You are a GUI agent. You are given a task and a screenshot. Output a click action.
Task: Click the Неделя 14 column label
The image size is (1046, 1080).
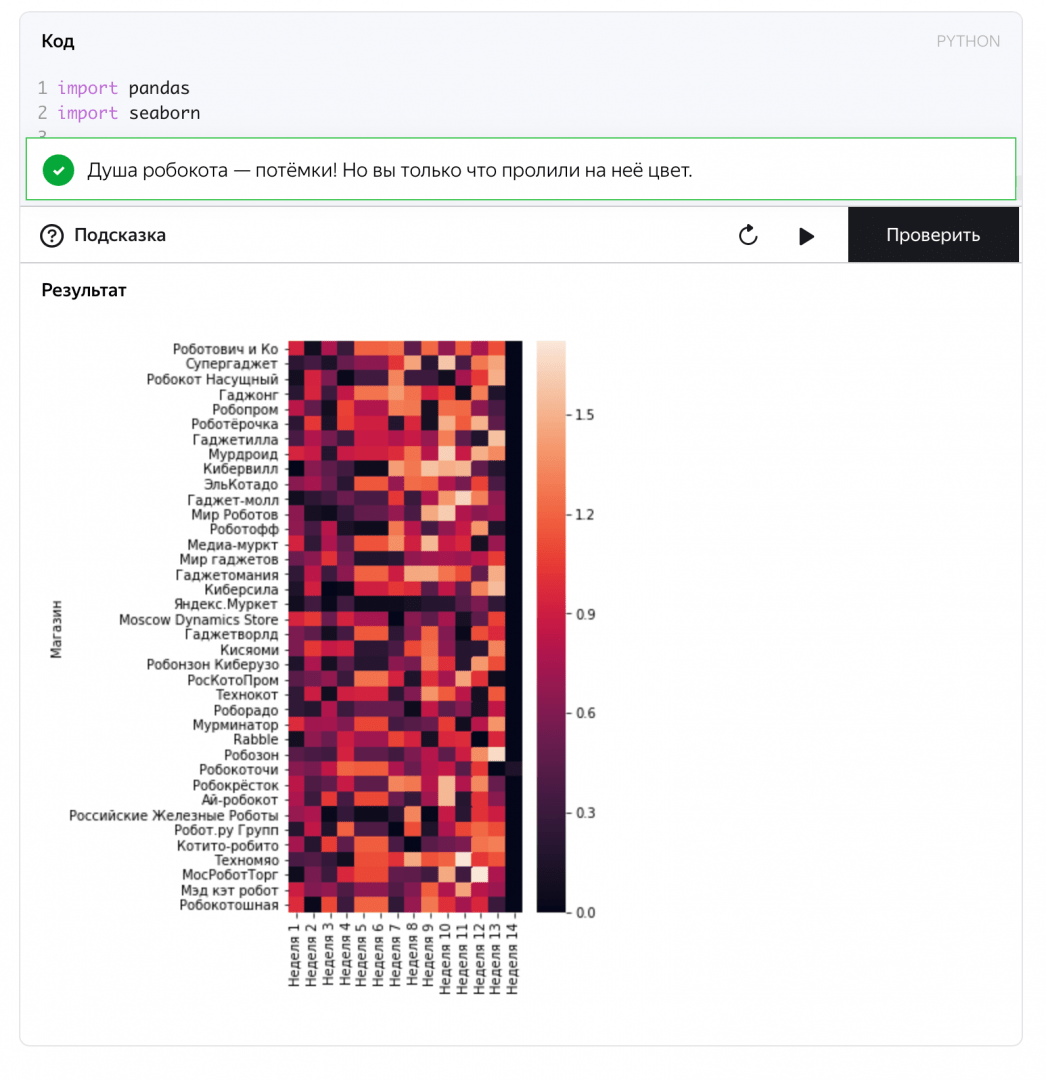[x=514, y=957]
